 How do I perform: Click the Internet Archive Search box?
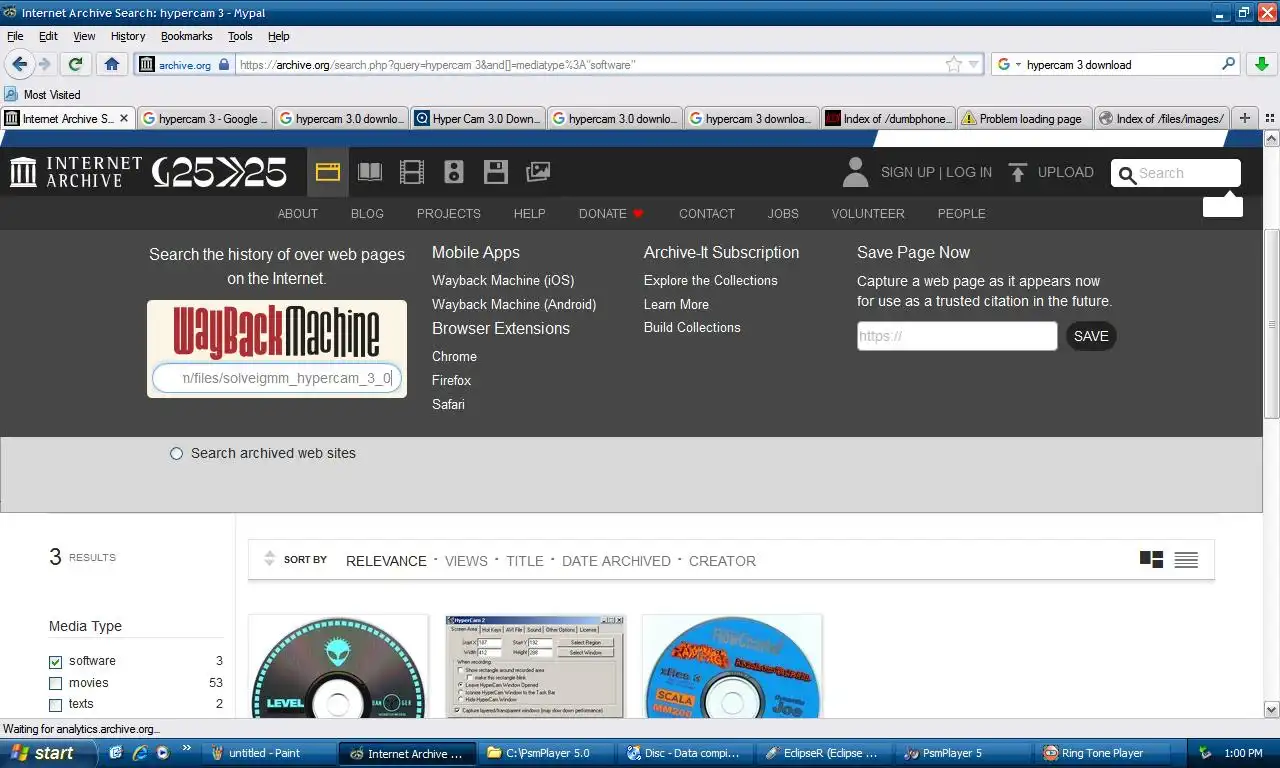click(x=1176, y=173)
